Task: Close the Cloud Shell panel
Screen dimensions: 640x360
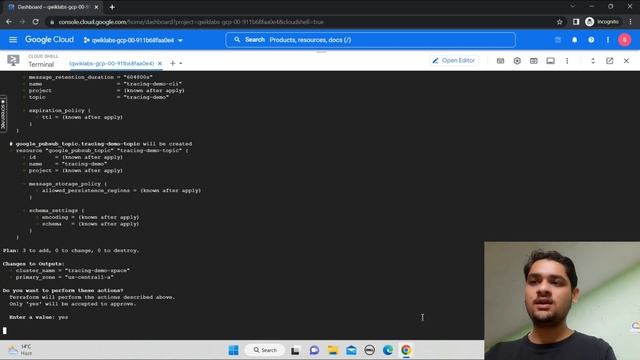Action: (x=626, y=61)
